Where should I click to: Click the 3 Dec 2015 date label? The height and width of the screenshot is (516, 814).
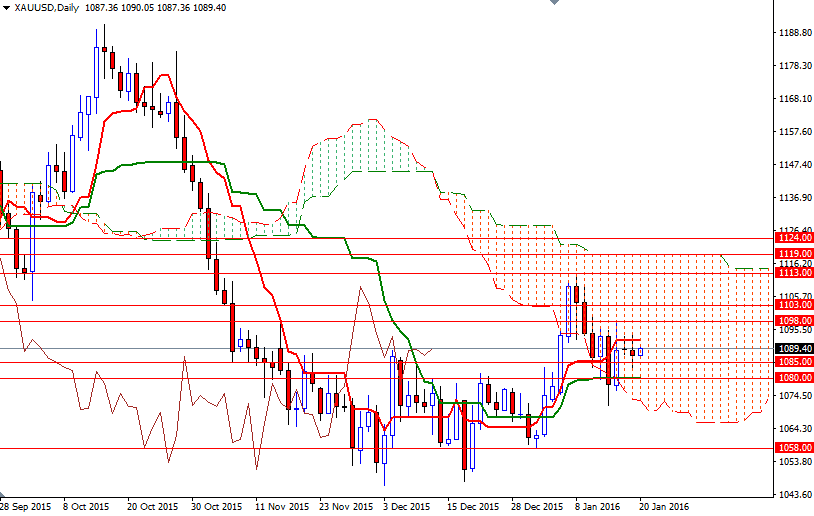pos(407,507)
